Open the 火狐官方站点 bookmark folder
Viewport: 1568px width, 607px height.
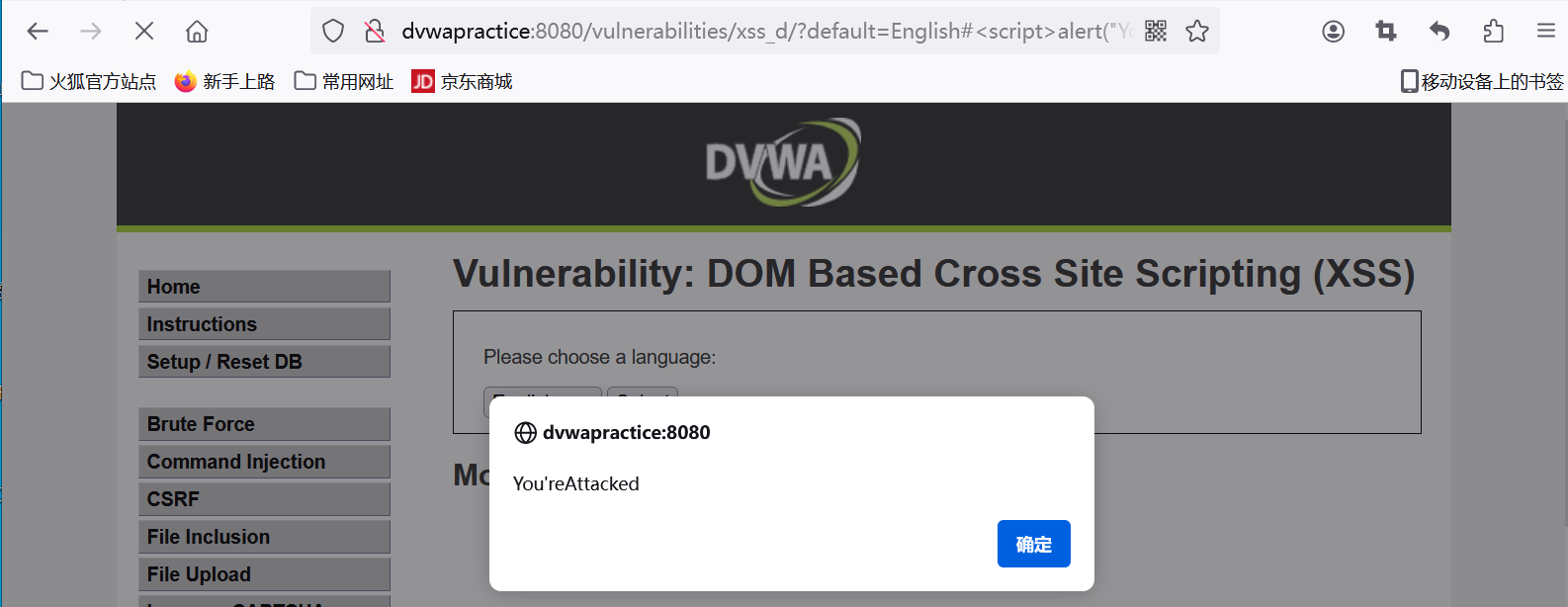(x=89, y=81)
